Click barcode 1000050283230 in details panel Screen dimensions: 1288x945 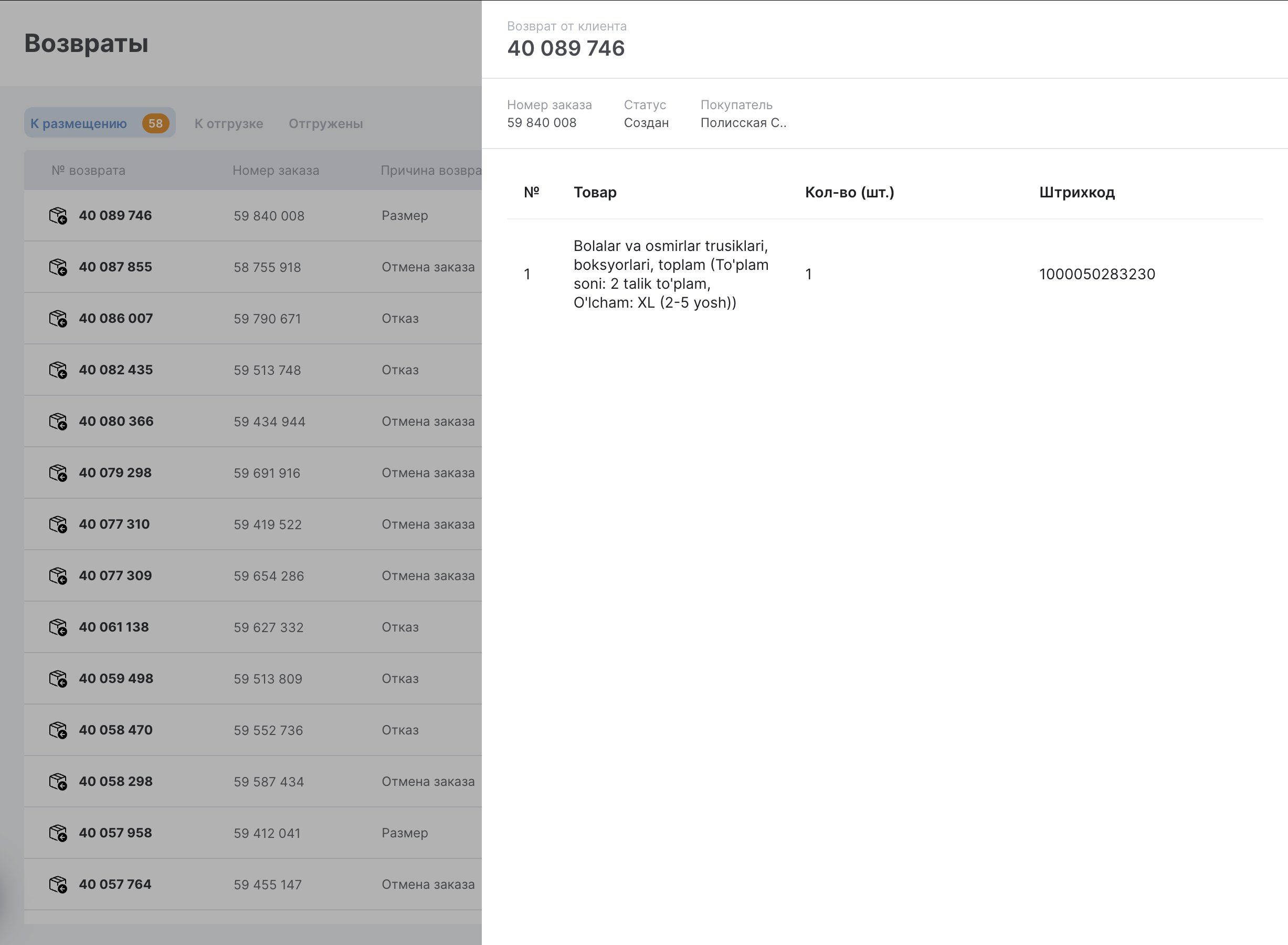(x=1097, y=274)
